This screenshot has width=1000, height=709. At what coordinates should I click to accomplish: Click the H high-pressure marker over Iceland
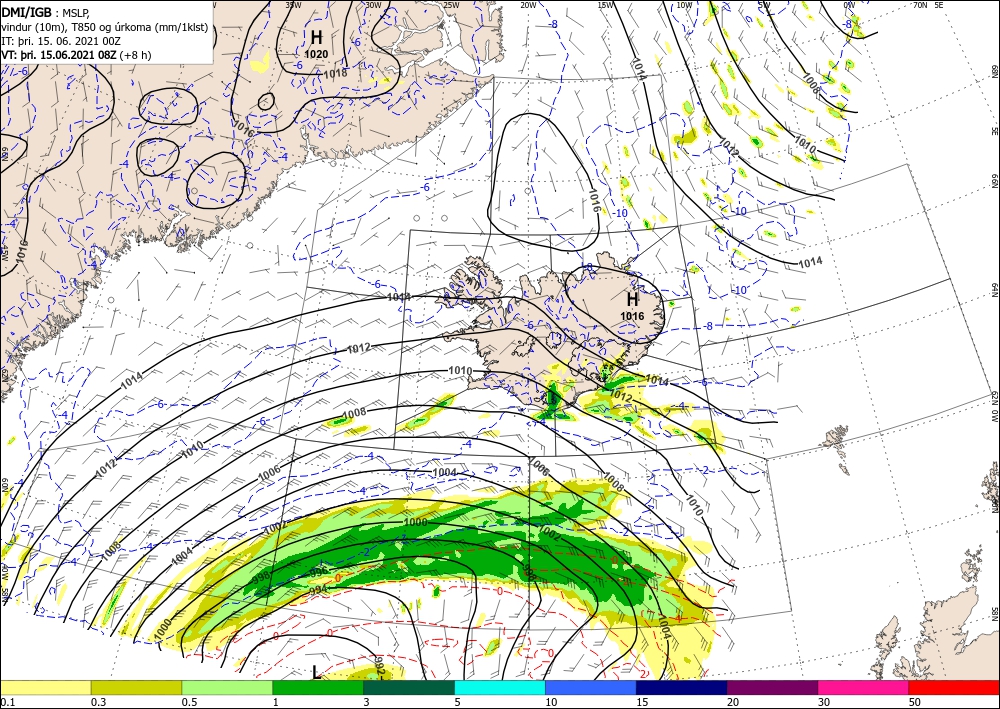point(632,299)
